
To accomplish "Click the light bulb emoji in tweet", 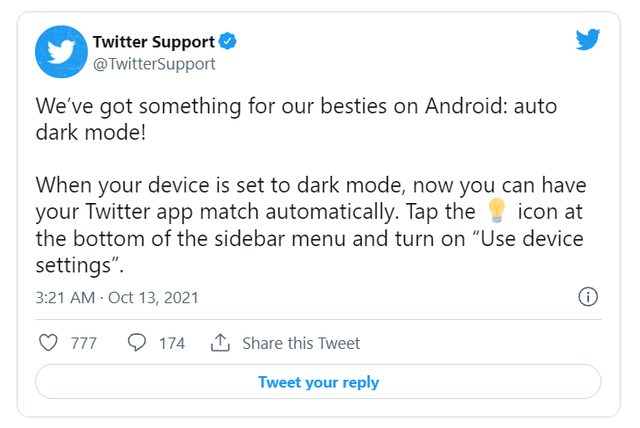I will point(497,211).
